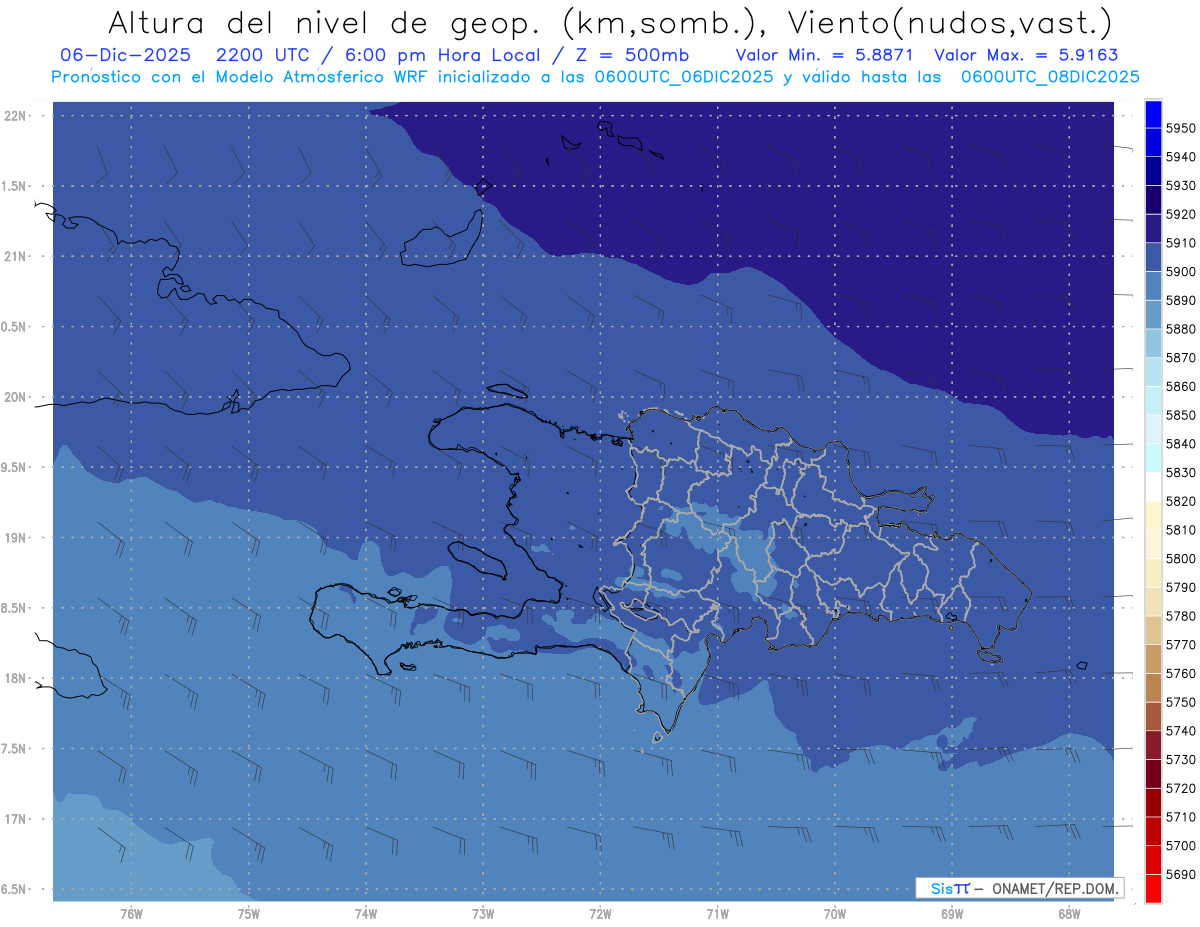Image resolution: width=1200 pixels, height=927 pixels.
Task: Click the 74W longitude label
Action: (x=366, y=914)
